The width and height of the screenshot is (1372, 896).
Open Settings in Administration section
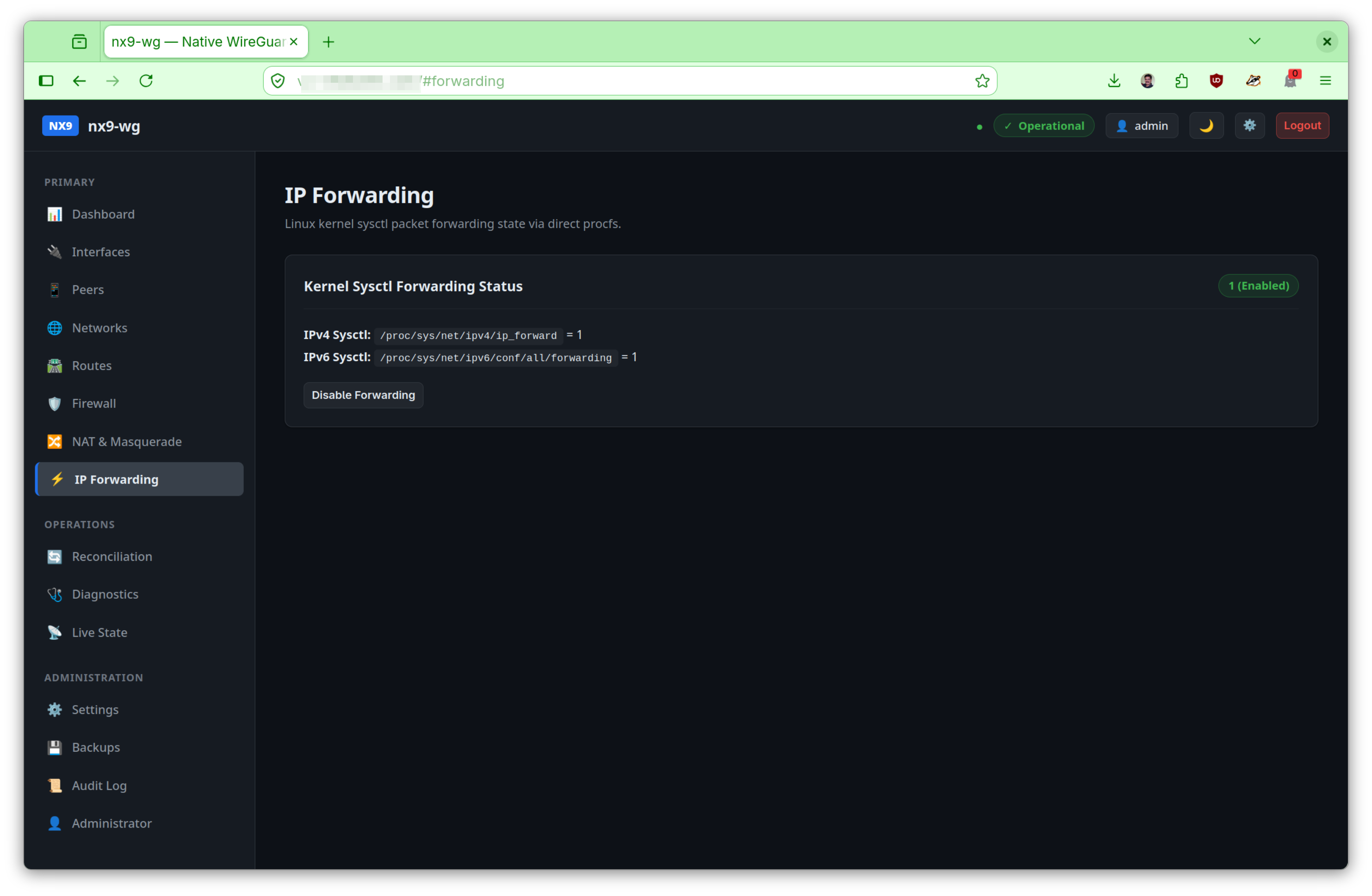click(x=139, y=710)
